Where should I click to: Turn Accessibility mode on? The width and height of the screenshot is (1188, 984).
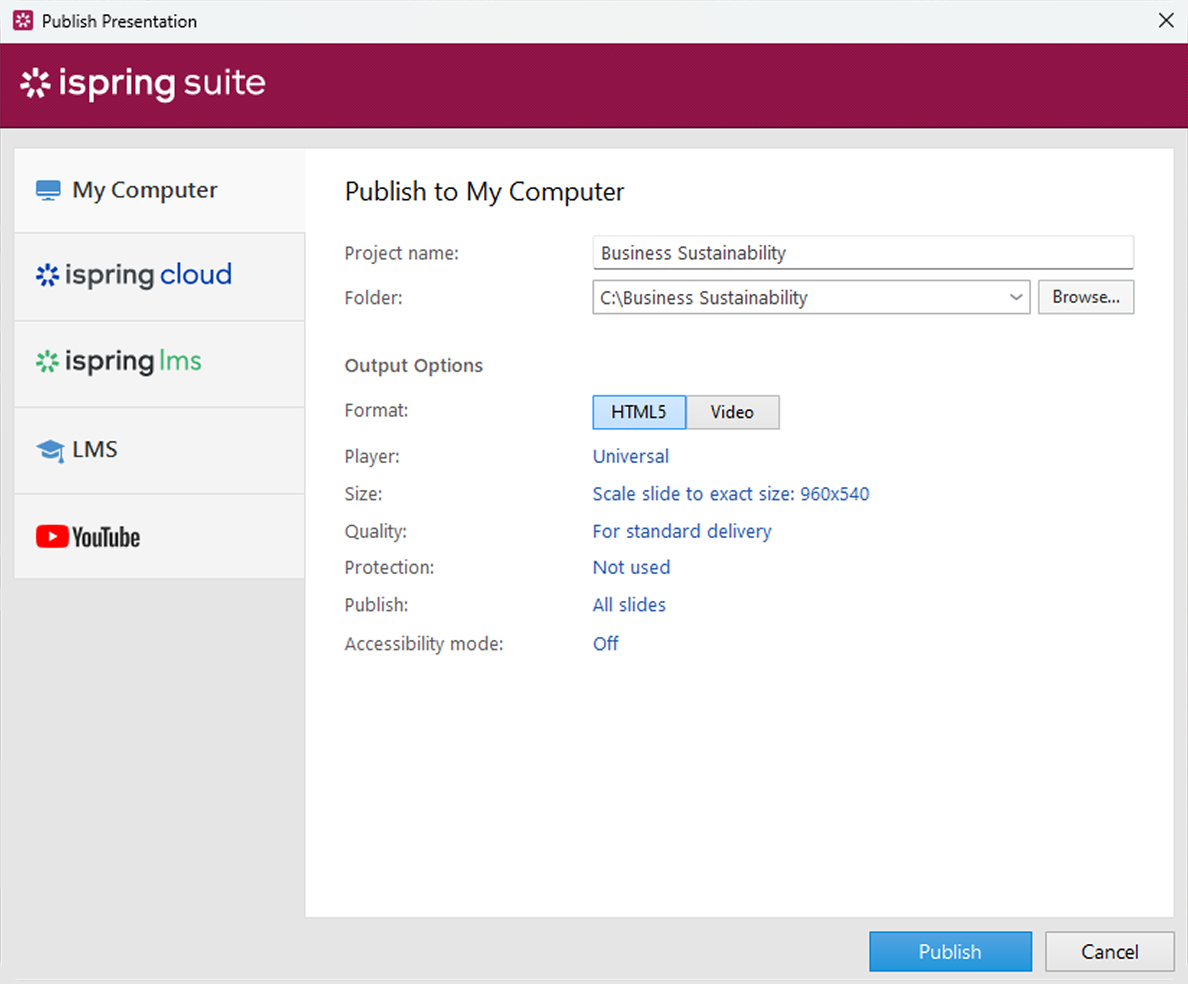pos(605,643)
